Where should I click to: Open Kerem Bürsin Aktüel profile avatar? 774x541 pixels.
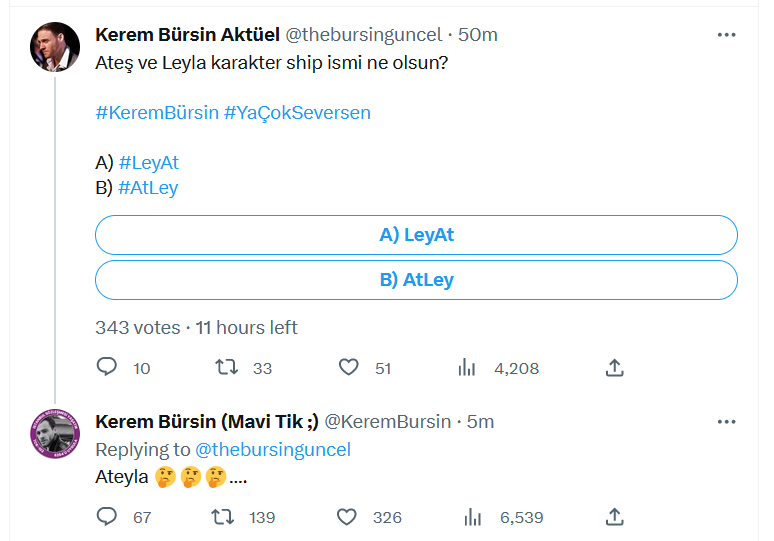click(x=55, y=47)
